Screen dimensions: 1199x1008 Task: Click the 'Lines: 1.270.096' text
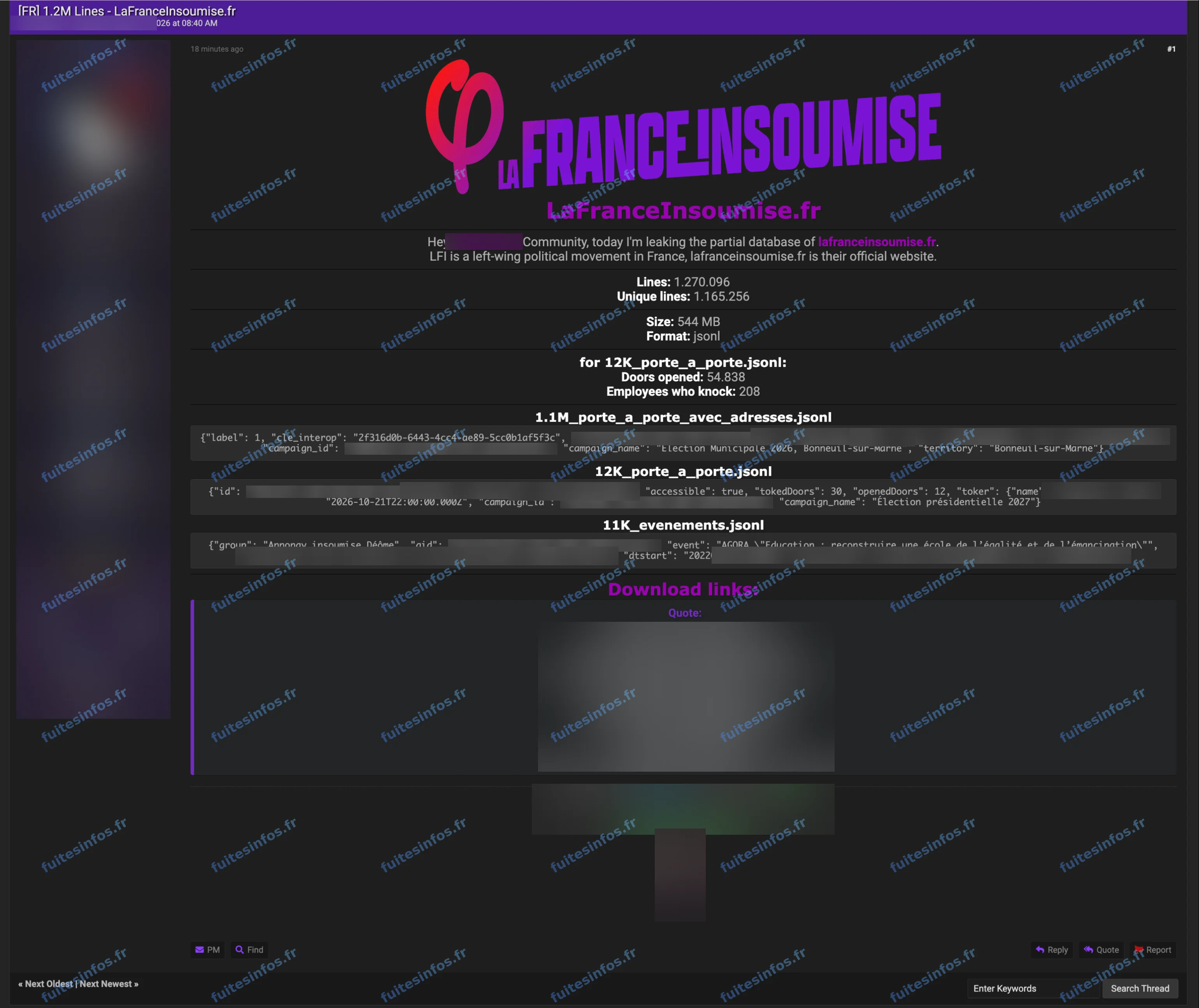coord(683,282)
